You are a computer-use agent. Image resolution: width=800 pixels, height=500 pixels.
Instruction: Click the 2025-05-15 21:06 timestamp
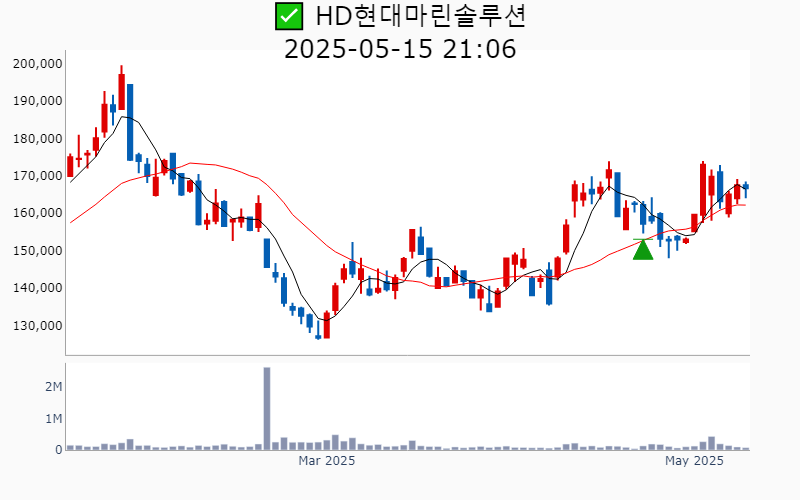pyautogui.click(x=400, y=49)
